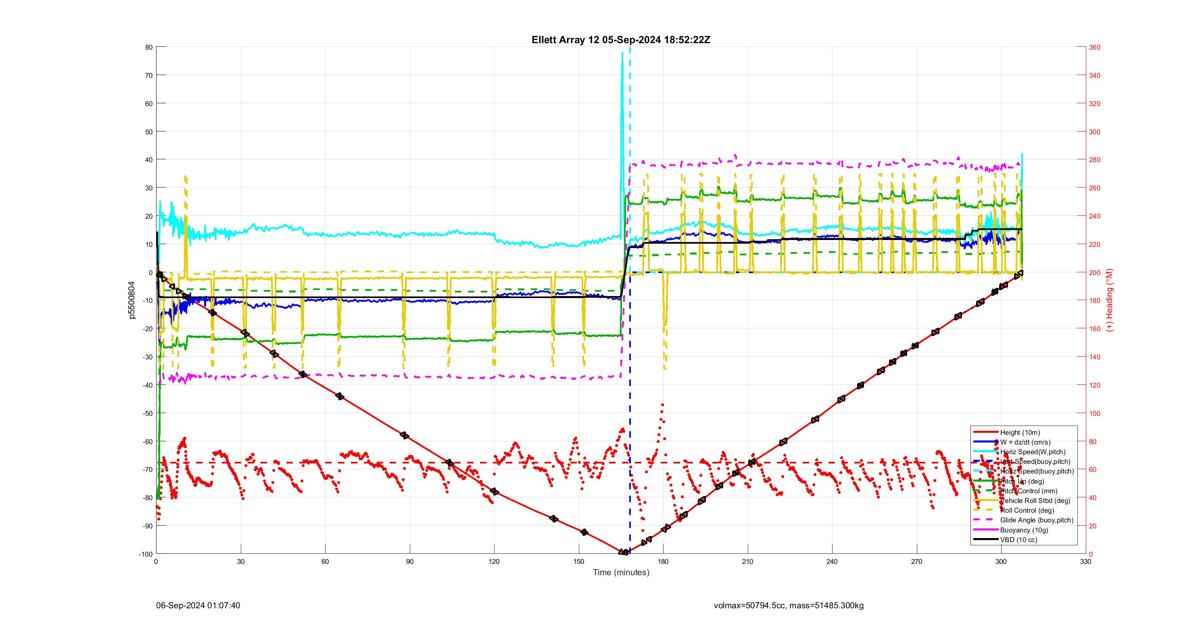Click the black VBD line sample in legend
The image size is (1200, 622).
[986, 540]
